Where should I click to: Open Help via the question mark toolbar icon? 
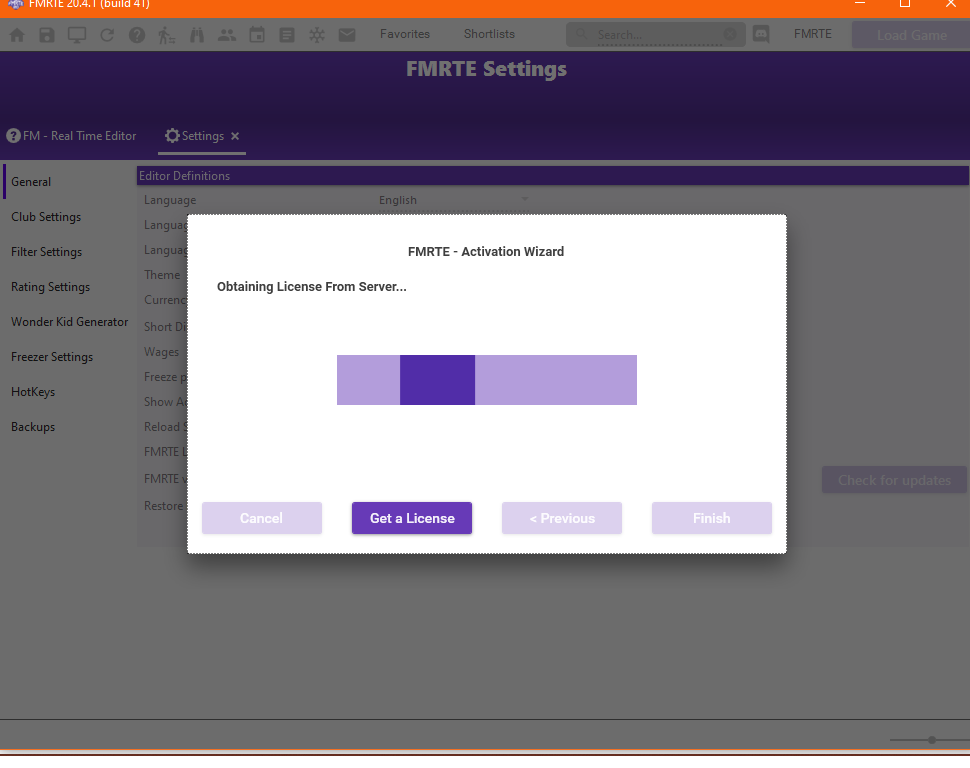coord(137,35)
